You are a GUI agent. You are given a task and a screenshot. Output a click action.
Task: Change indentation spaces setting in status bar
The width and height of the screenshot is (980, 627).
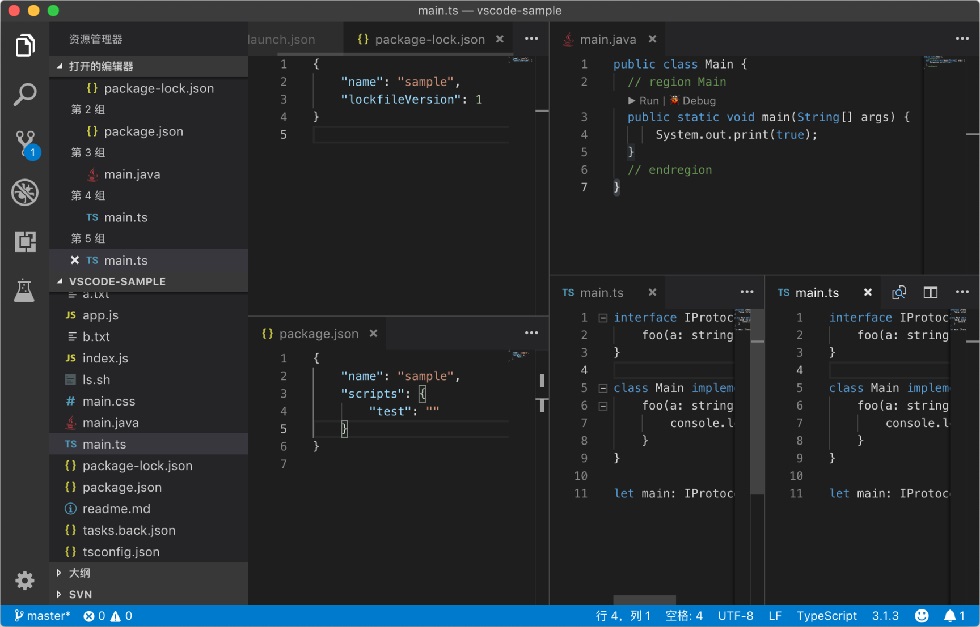[x=684, y=616]
